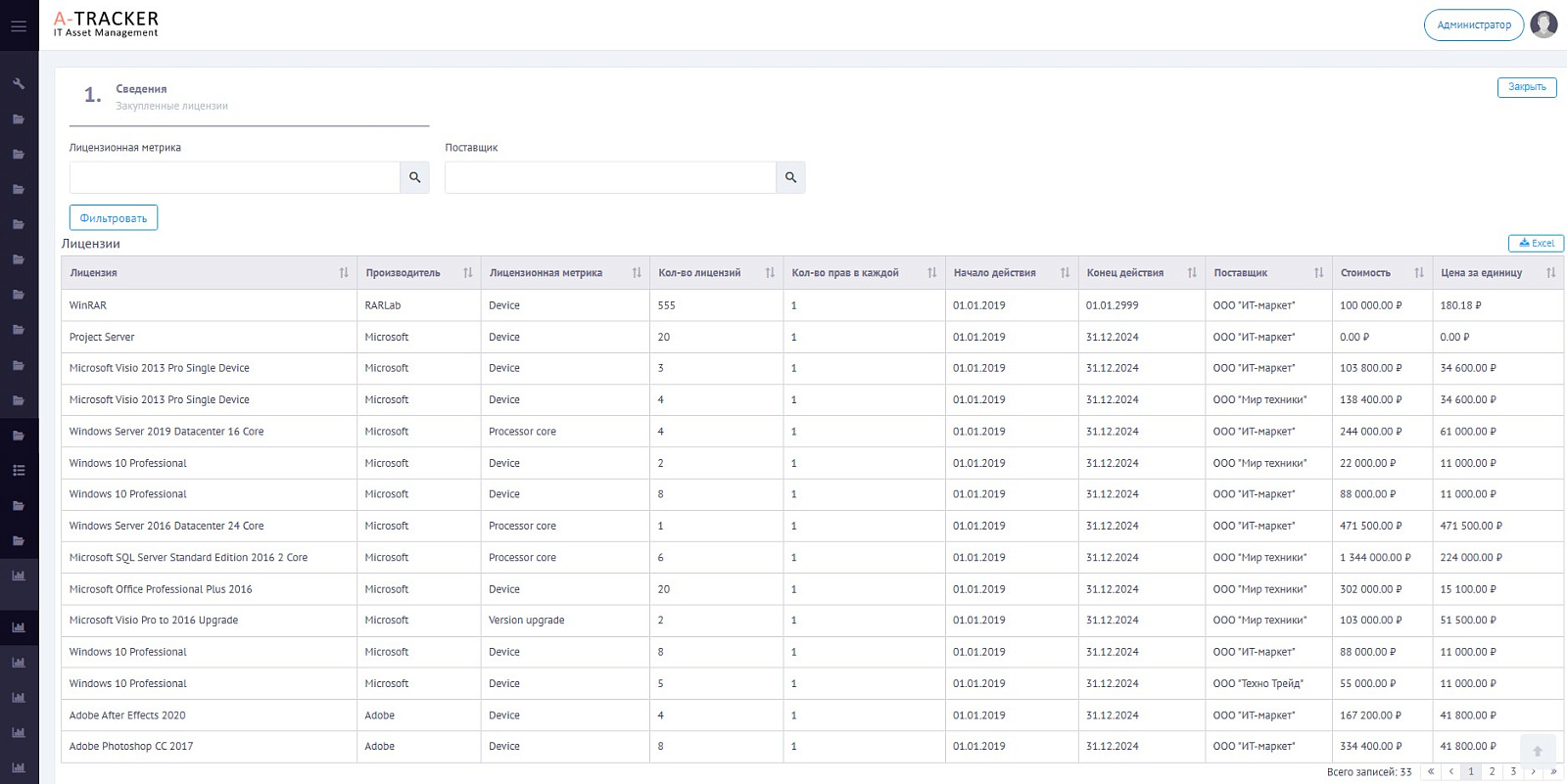Open the user avatar profile picture
The image size is (1567, 784).
click(1543, 24)
